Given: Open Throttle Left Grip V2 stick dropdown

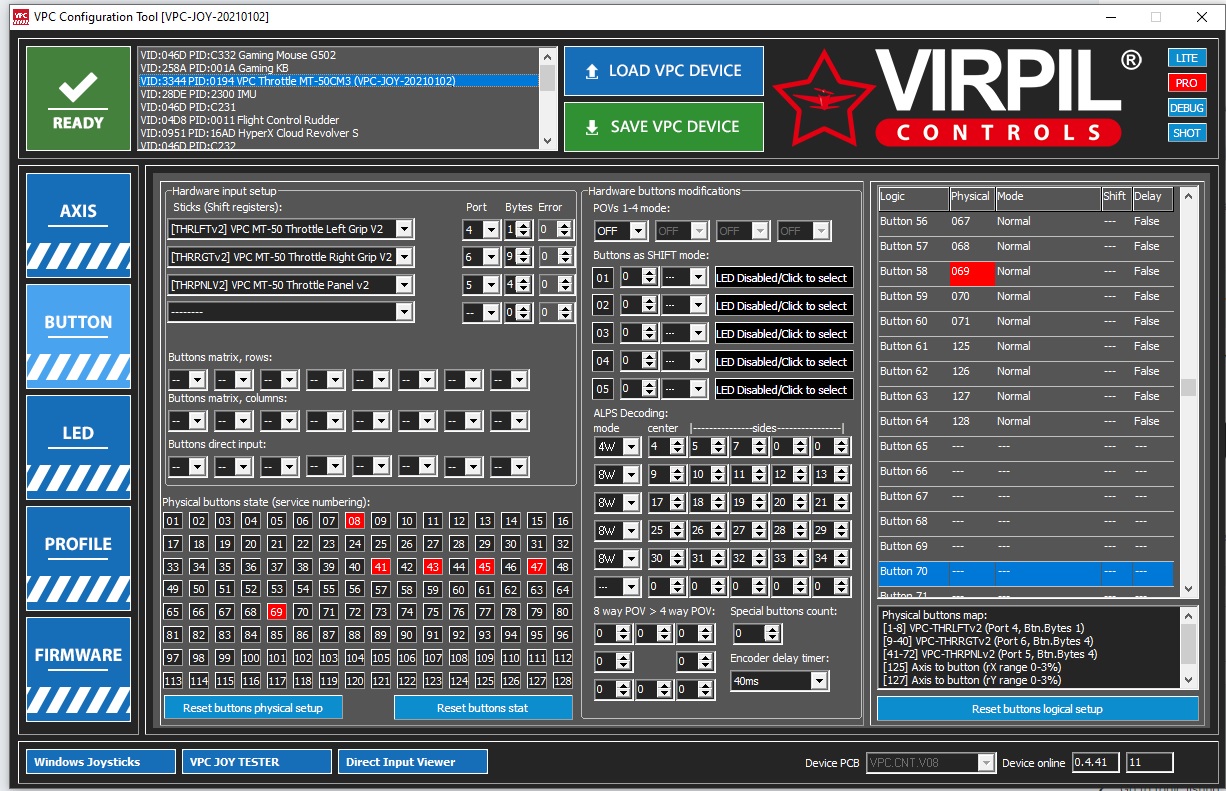Looking at the screenshot, I should pyautogui.click(x=290, y=229).
